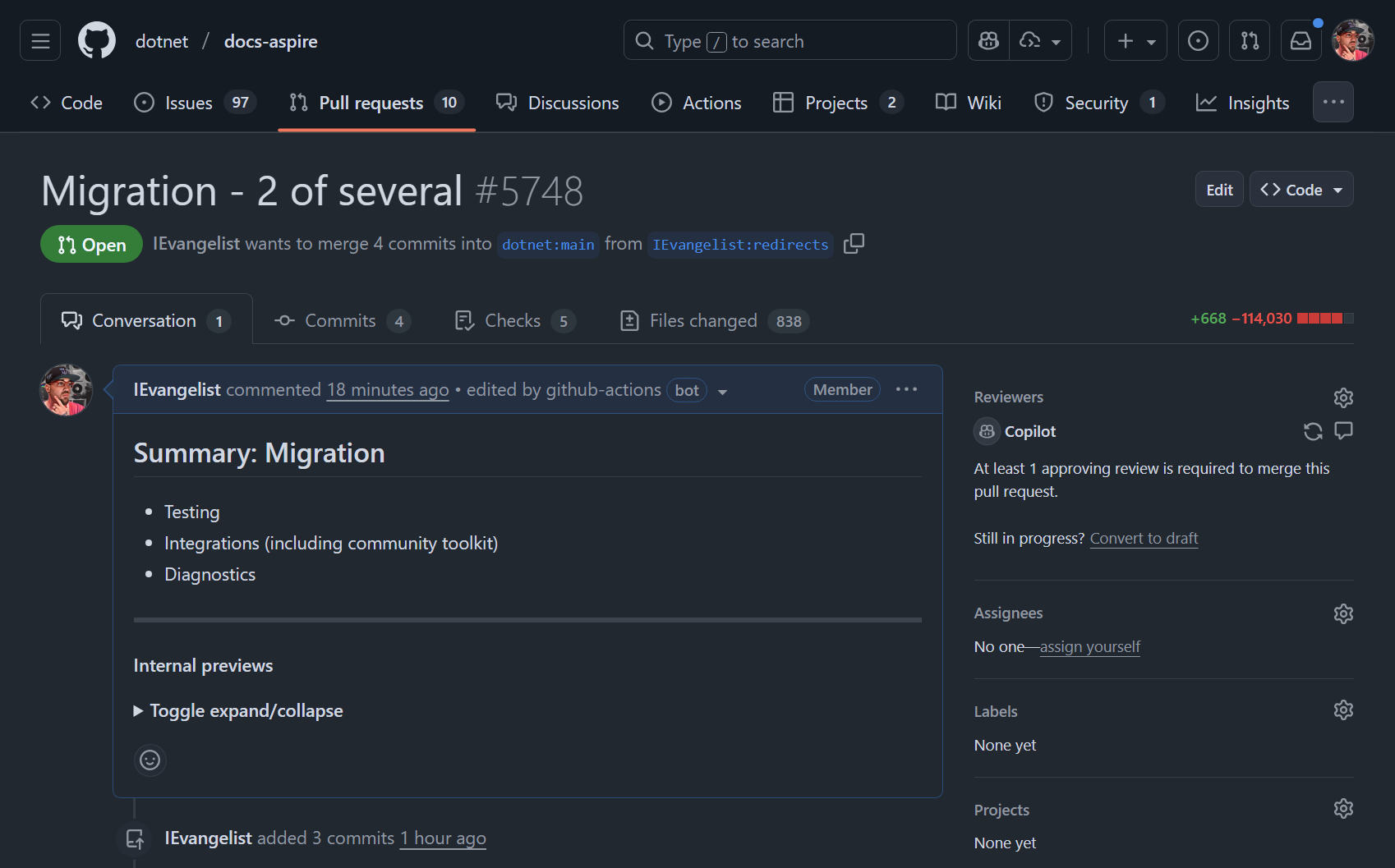Click the assign yourself link

1089,646
